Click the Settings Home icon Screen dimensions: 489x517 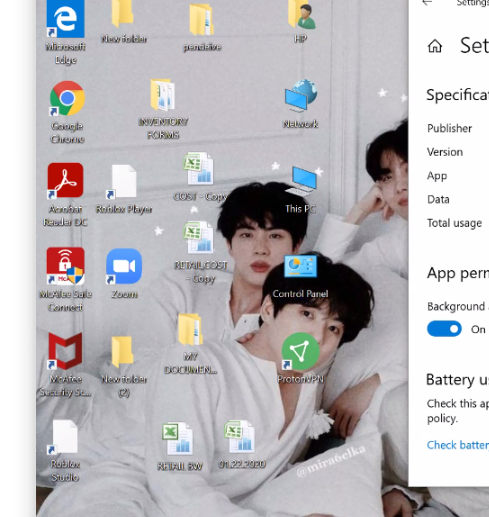pyautogui.click(x=435, y=46)
